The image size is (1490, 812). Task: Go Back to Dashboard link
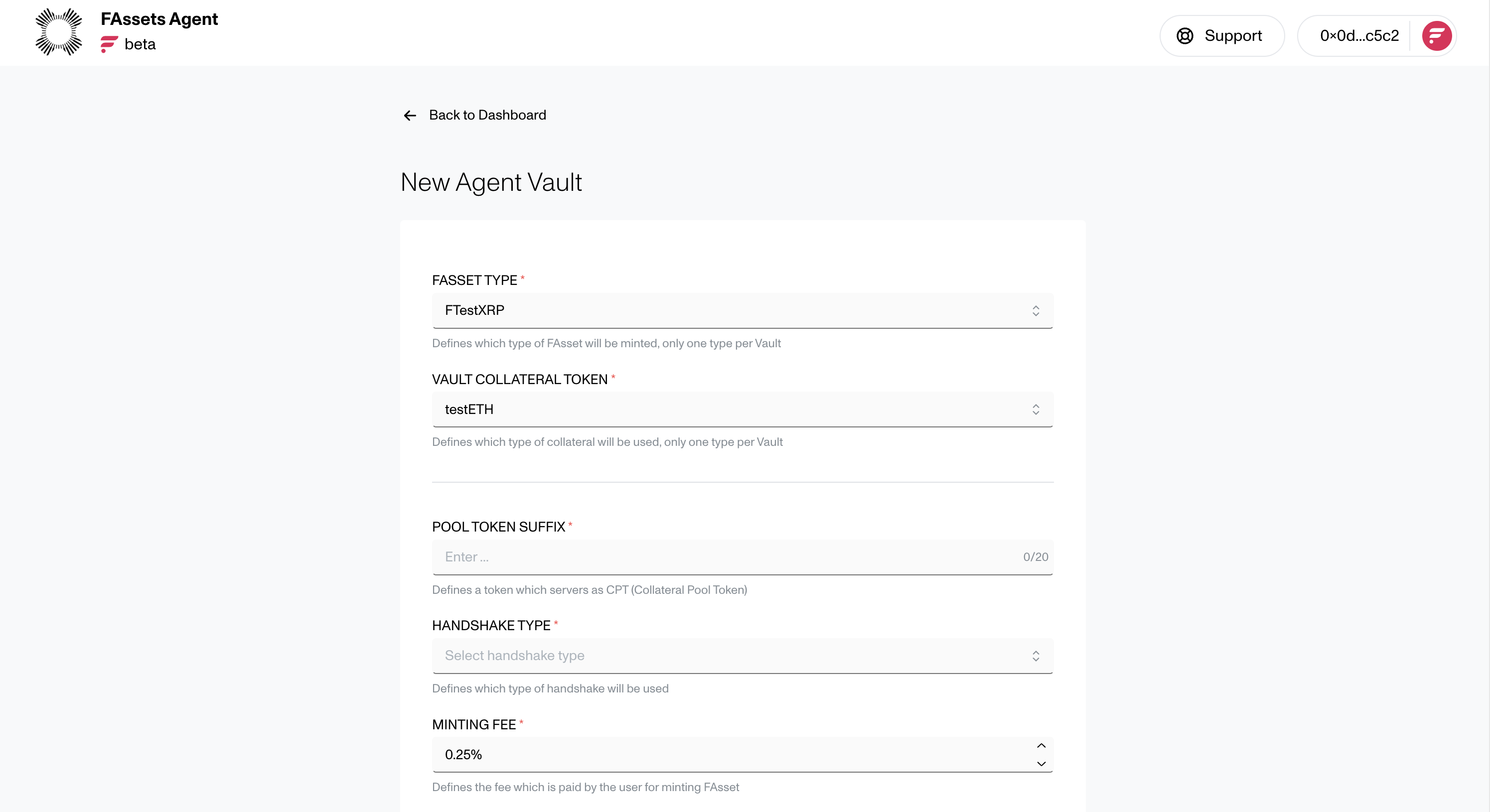[487, 115]
